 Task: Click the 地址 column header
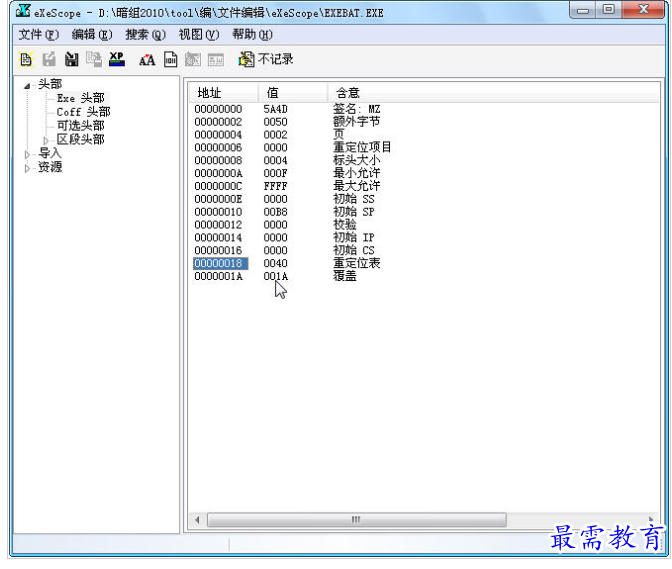pos(224,93)
